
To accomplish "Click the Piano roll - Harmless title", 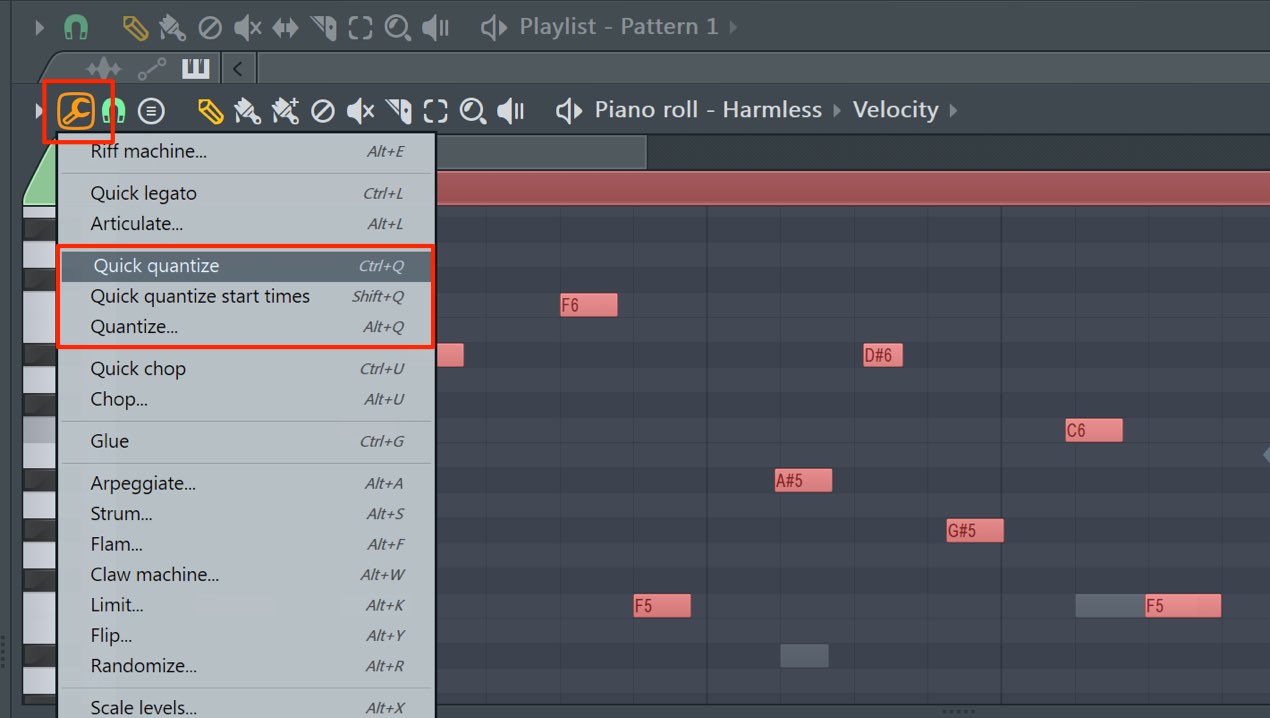I will coord(708,110).
